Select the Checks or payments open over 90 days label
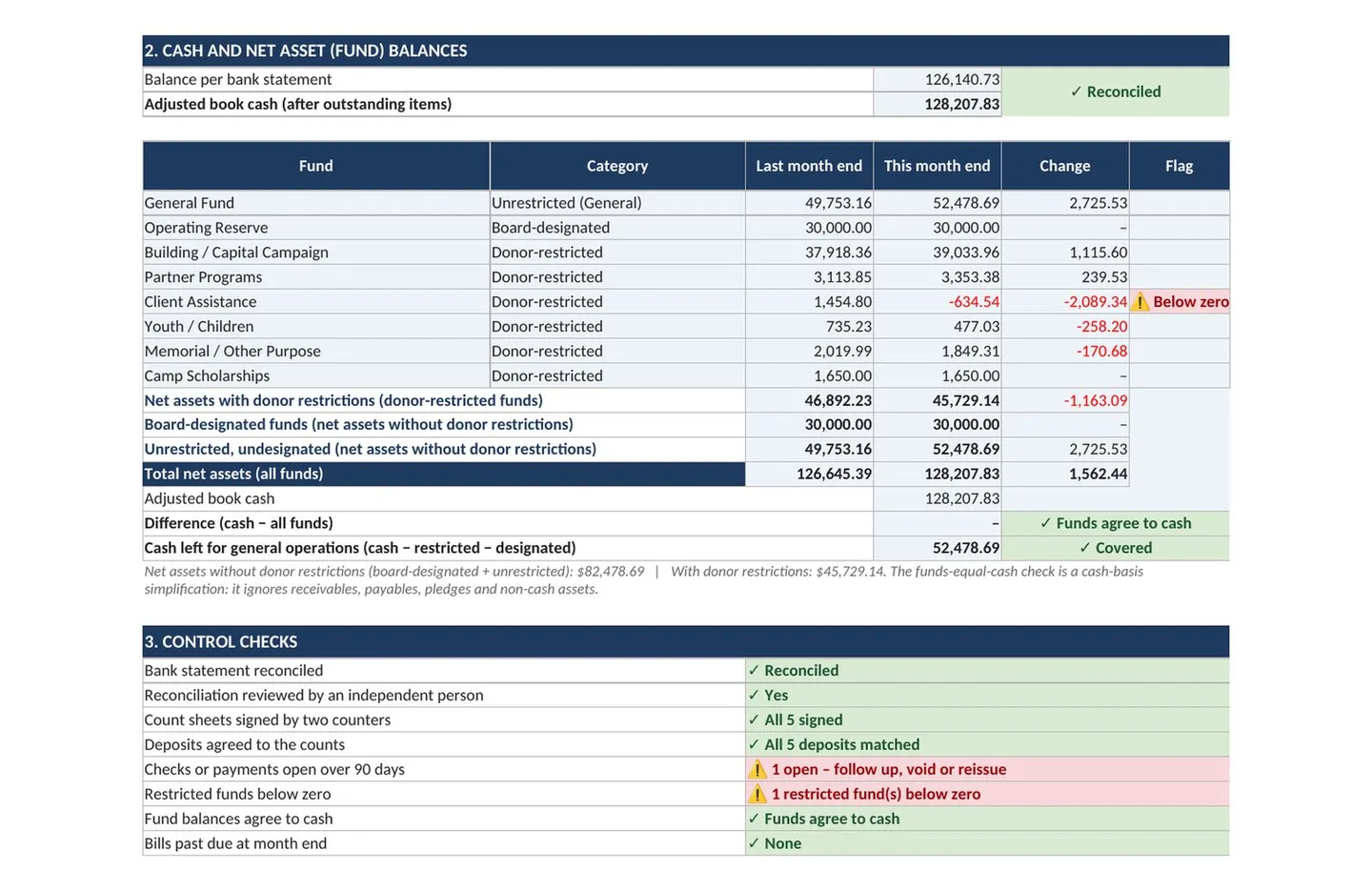This screenshot has width=1372, height=891. [274, 769]
